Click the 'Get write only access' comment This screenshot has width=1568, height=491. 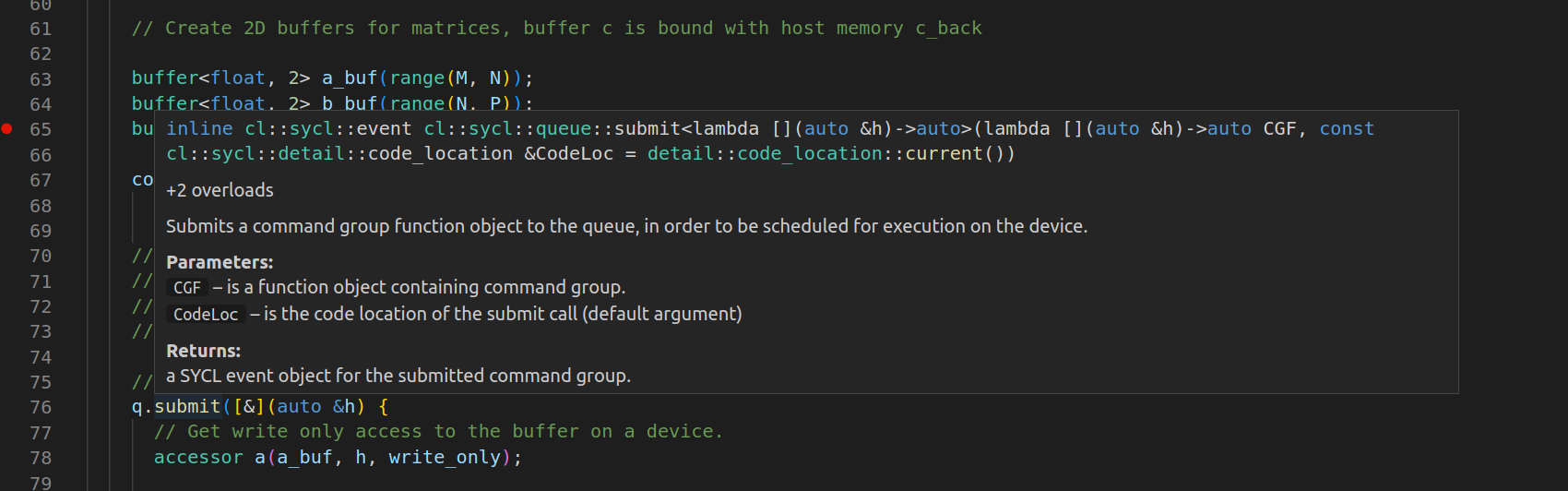(x=438, y=432)
